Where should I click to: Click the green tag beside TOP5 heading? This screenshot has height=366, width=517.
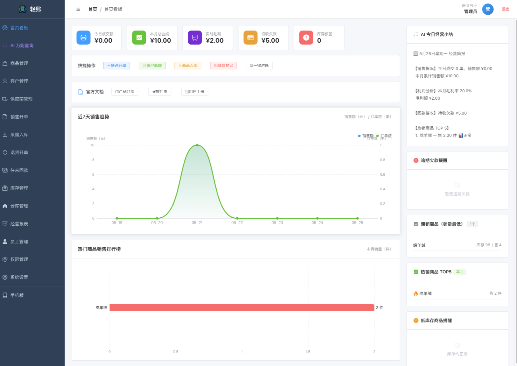click(x=459, y=272)
